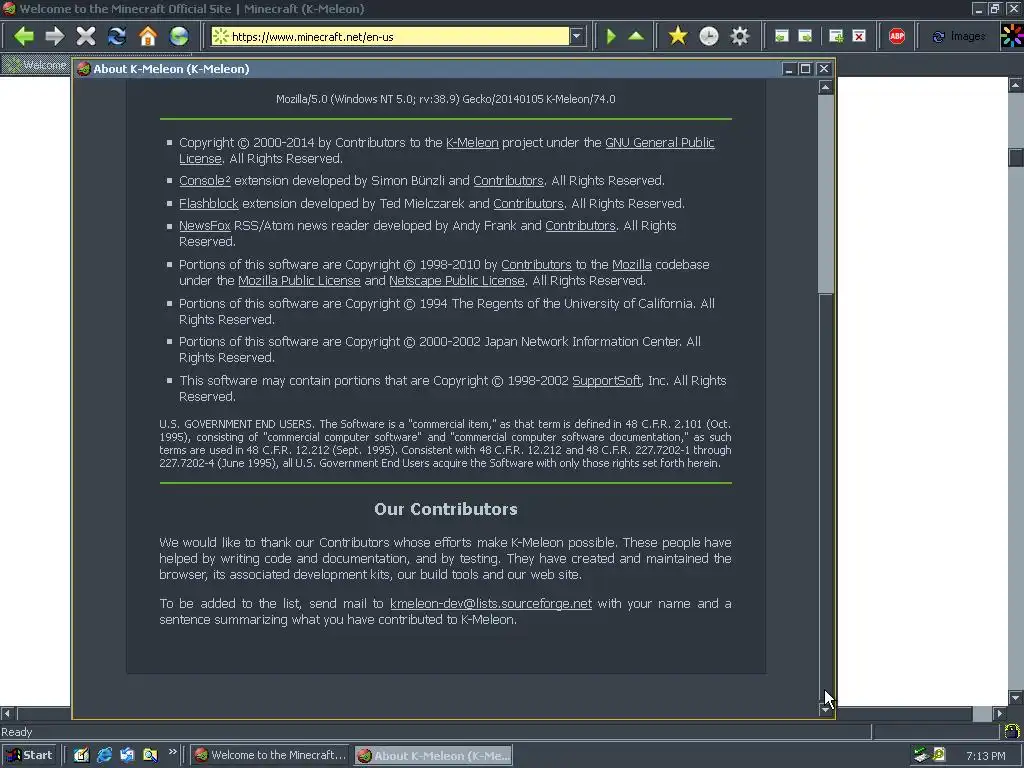Image resolution: width=1024 pixels, height=768 pixels.
Task: Follow the K-Meleon project link
Action: coord(472,142)
